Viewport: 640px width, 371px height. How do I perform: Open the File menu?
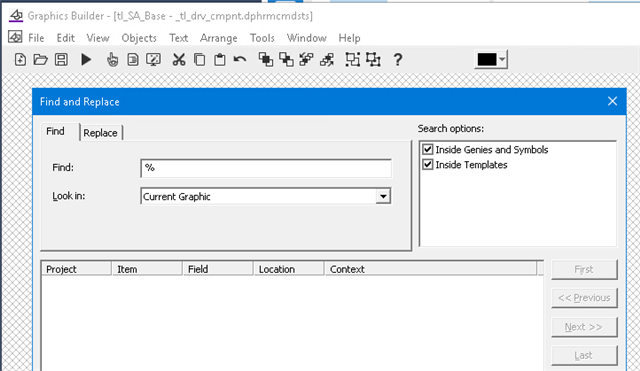[x=36, y=38]
